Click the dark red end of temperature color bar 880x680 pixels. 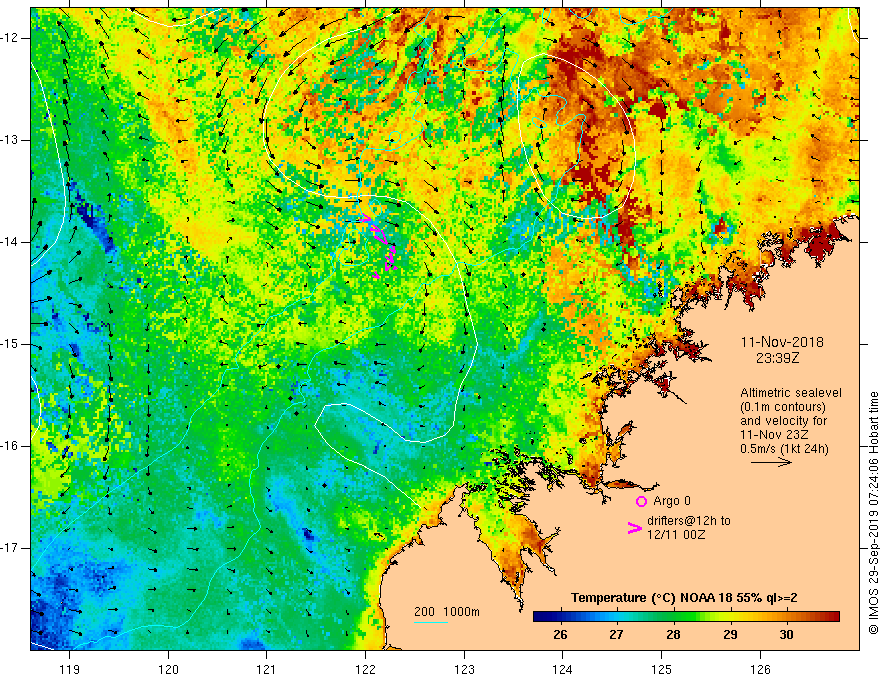coord(834,617)
